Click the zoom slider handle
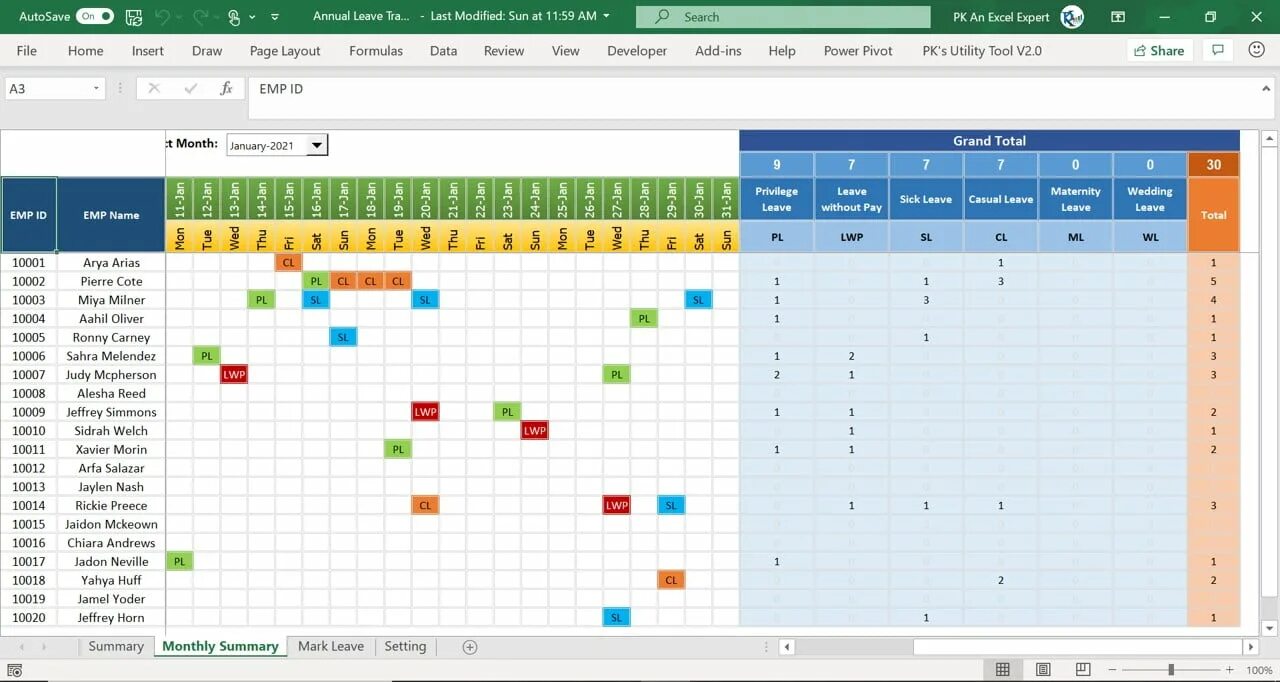Screen dimensions: 1280x682 pyautogui.click(x=1170, y=670)
